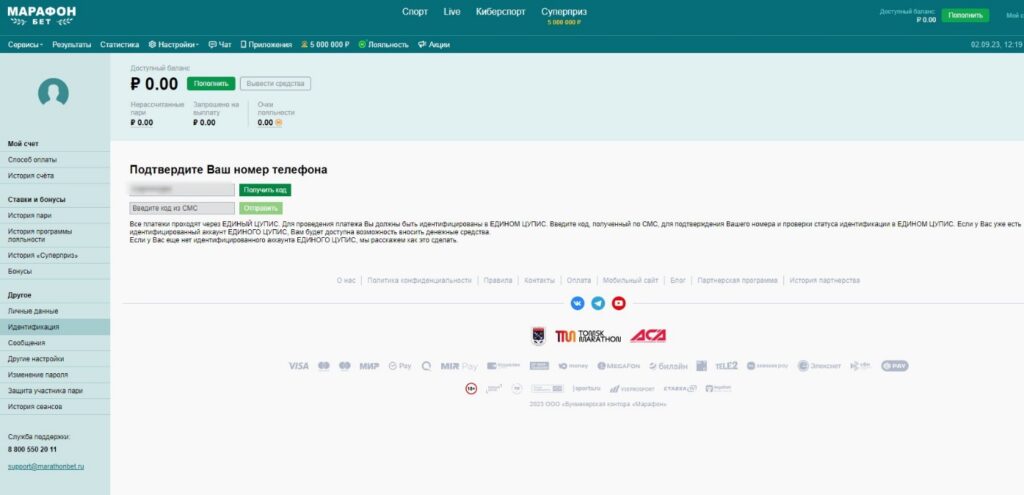The image size is (1024, 495).
Task: Open the 5 000 000 ₽ toolbar item
Action: coord(325,44)
